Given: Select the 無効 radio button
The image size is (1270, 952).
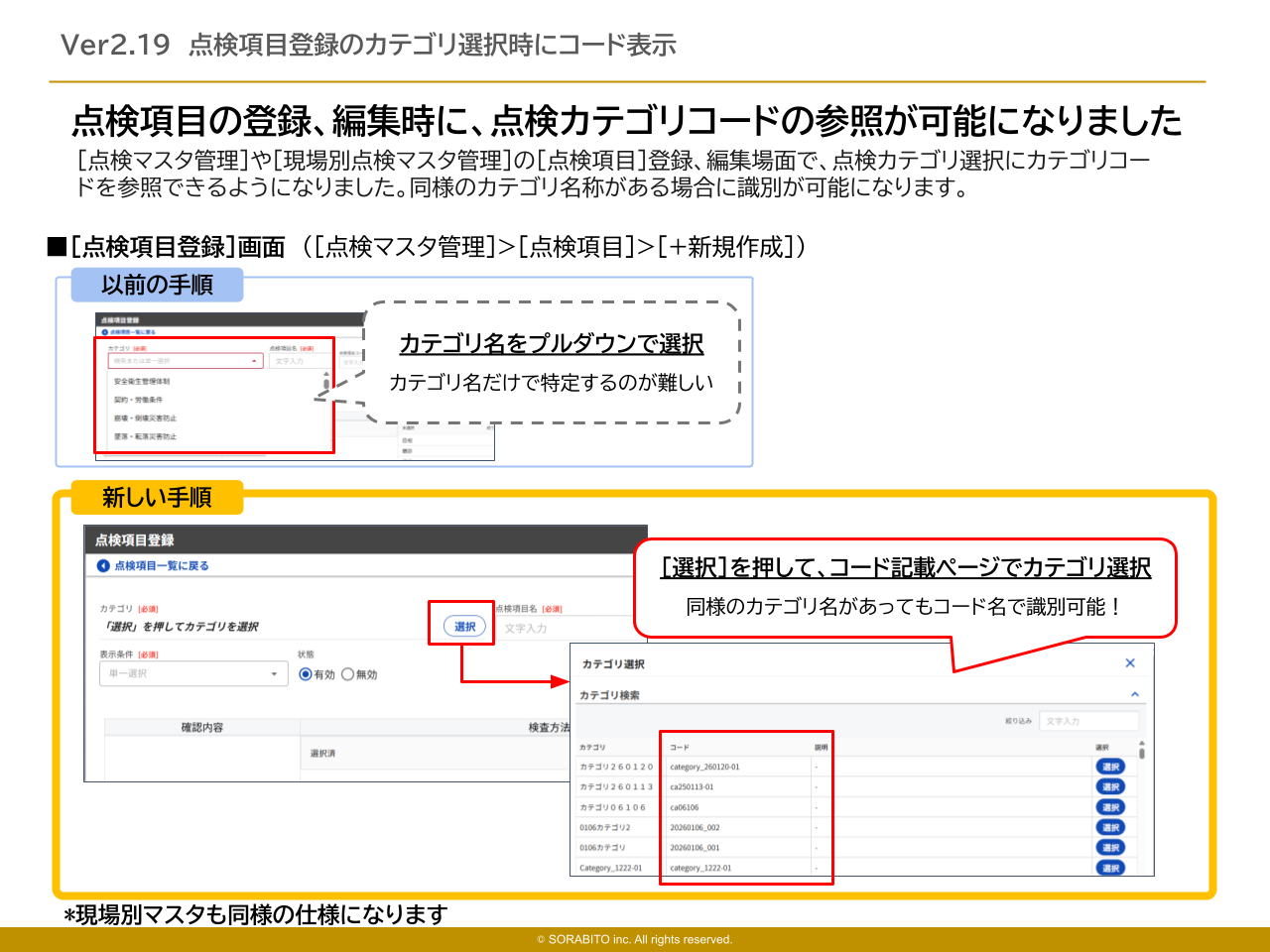Looking at the screenshot, I should (x=347, y=674).
